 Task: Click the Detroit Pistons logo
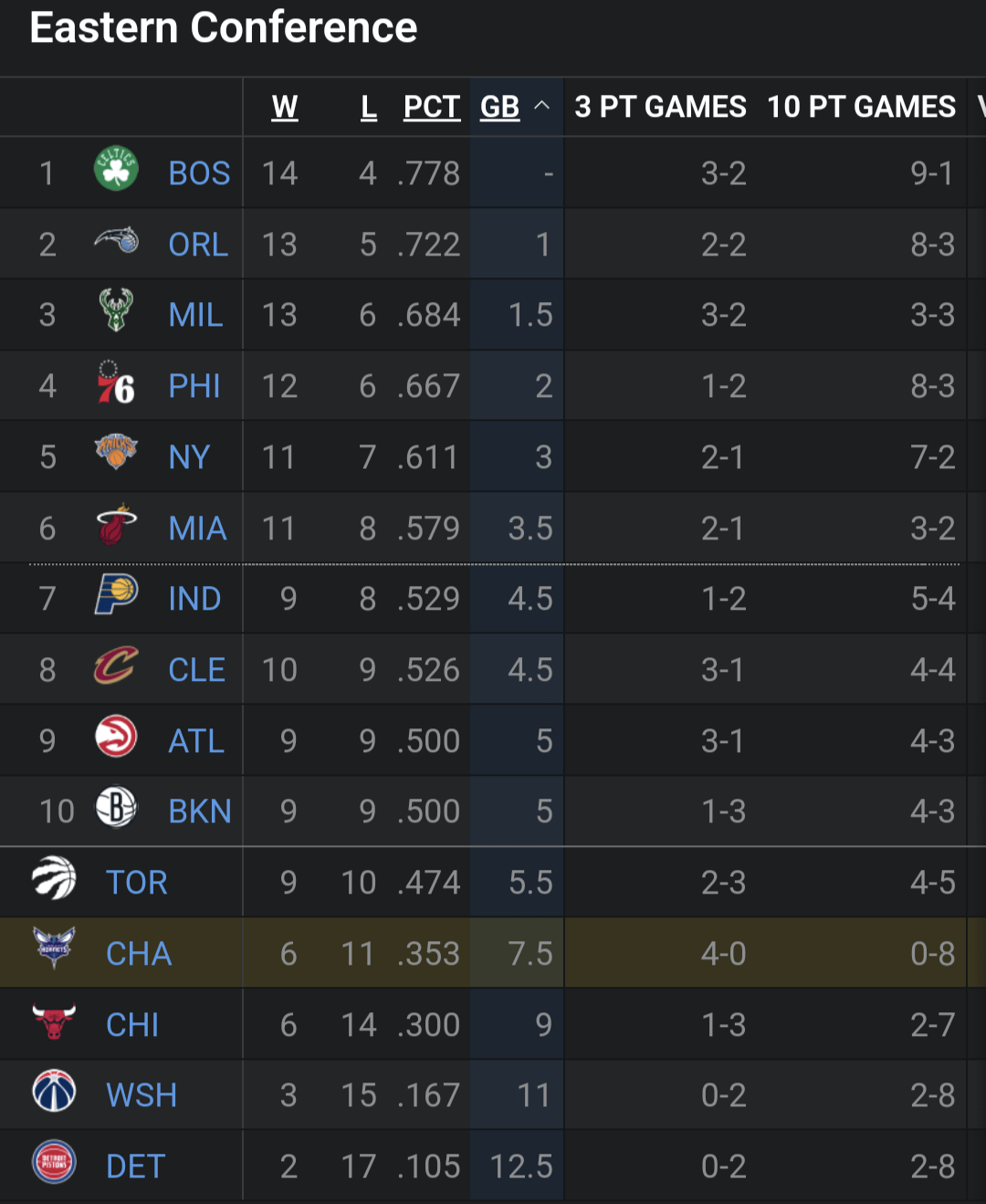point(54,1163)
